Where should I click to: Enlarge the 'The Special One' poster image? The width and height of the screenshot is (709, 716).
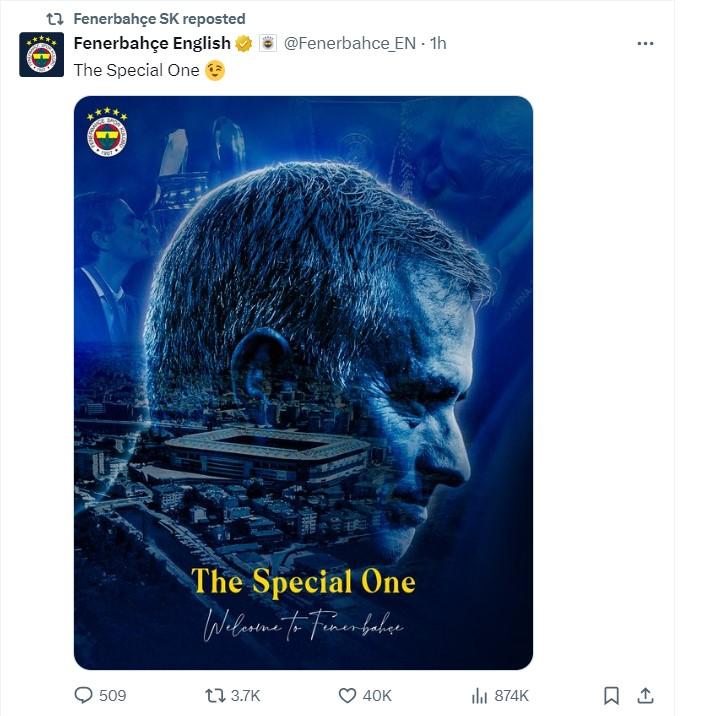pyautogui.click(x=303, y=382)
